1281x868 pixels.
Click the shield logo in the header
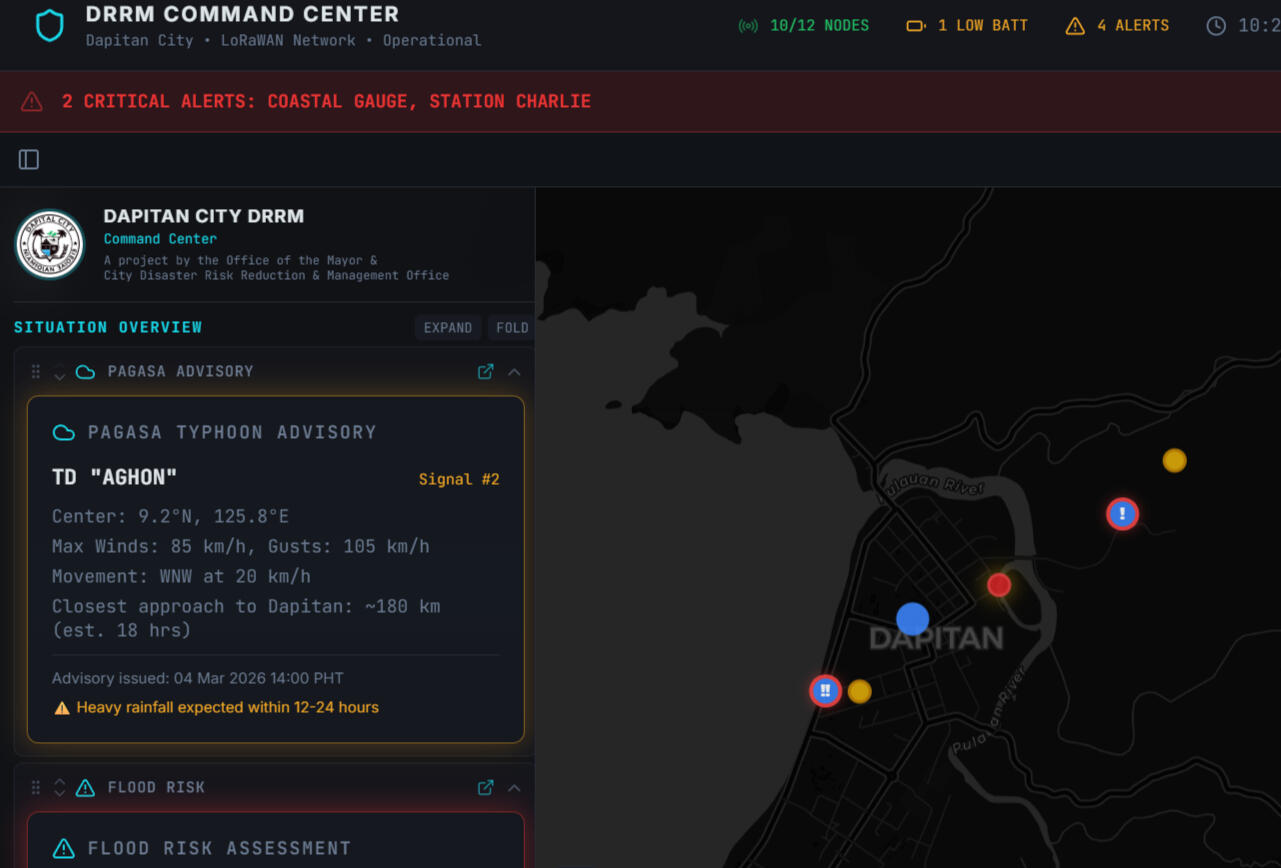pos(49,26)
